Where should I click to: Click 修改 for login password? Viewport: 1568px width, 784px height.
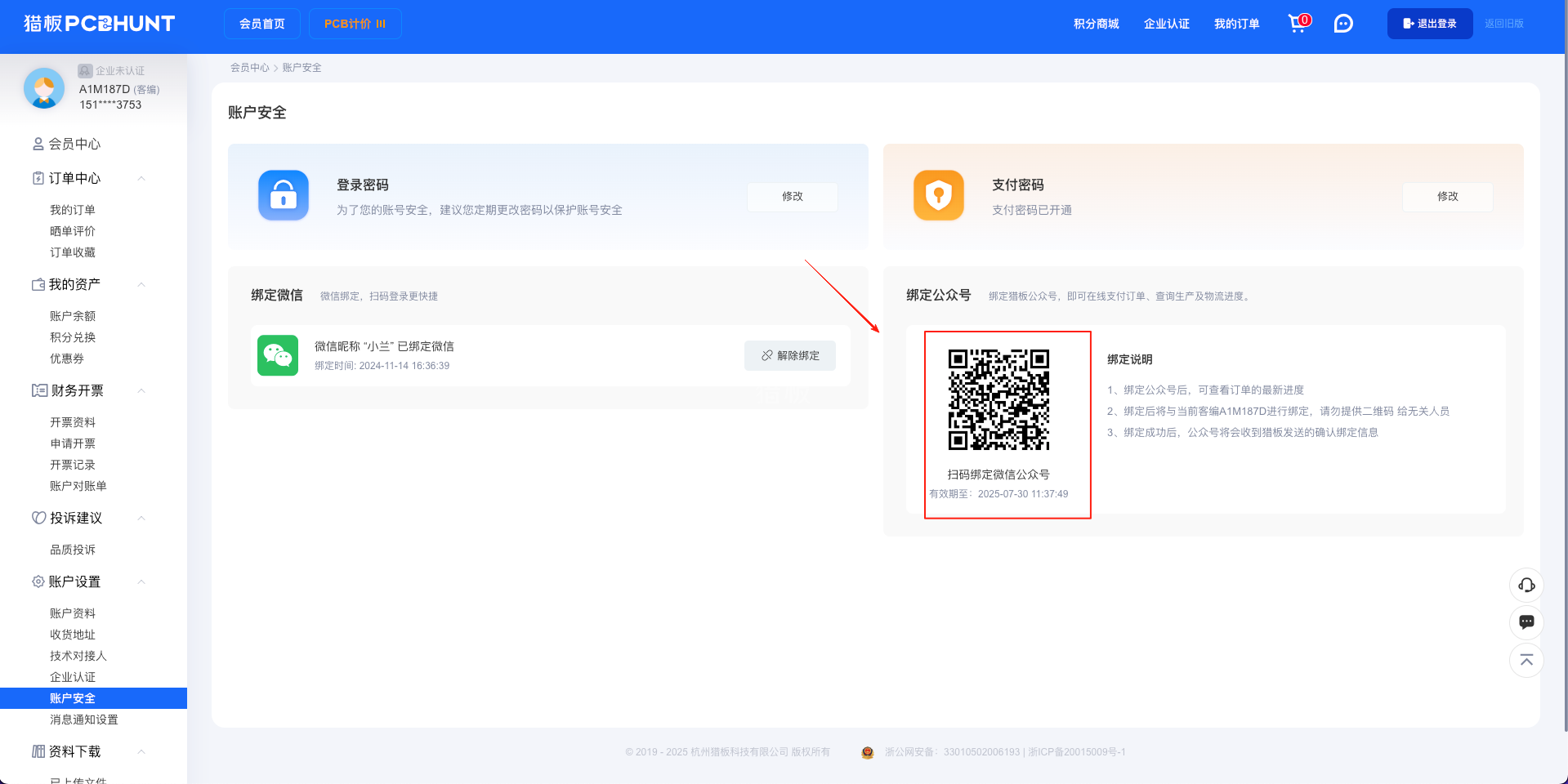pos(792,196)
